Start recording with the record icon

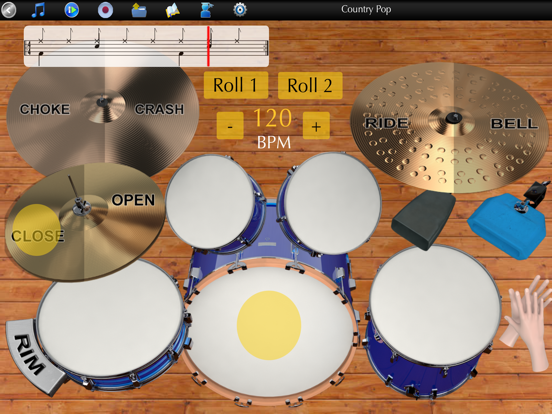(x=105, y=10)
